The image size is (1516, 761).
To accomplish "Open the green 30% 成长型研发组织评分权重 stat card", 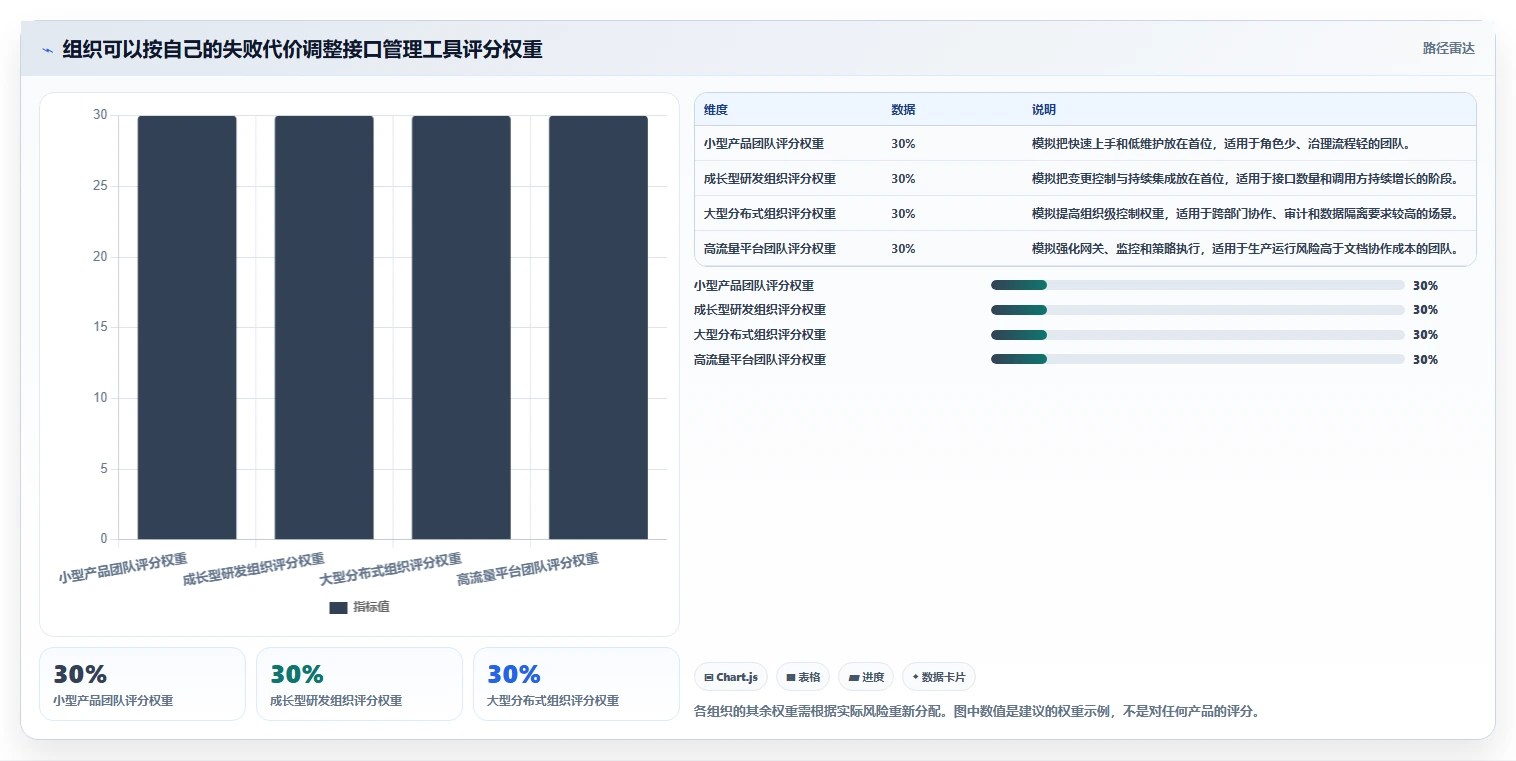I will click(x=359, y=684).
